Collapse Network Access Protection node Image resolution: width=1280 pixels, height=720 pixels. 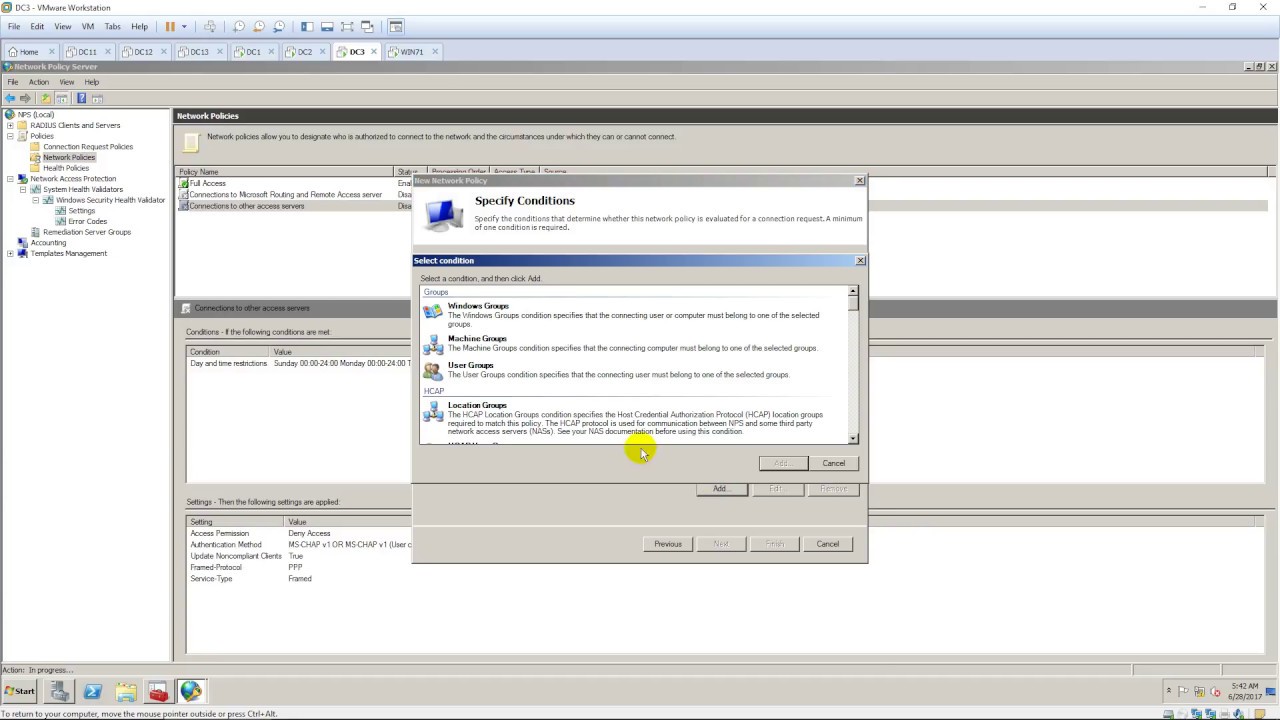click(10, 179)
